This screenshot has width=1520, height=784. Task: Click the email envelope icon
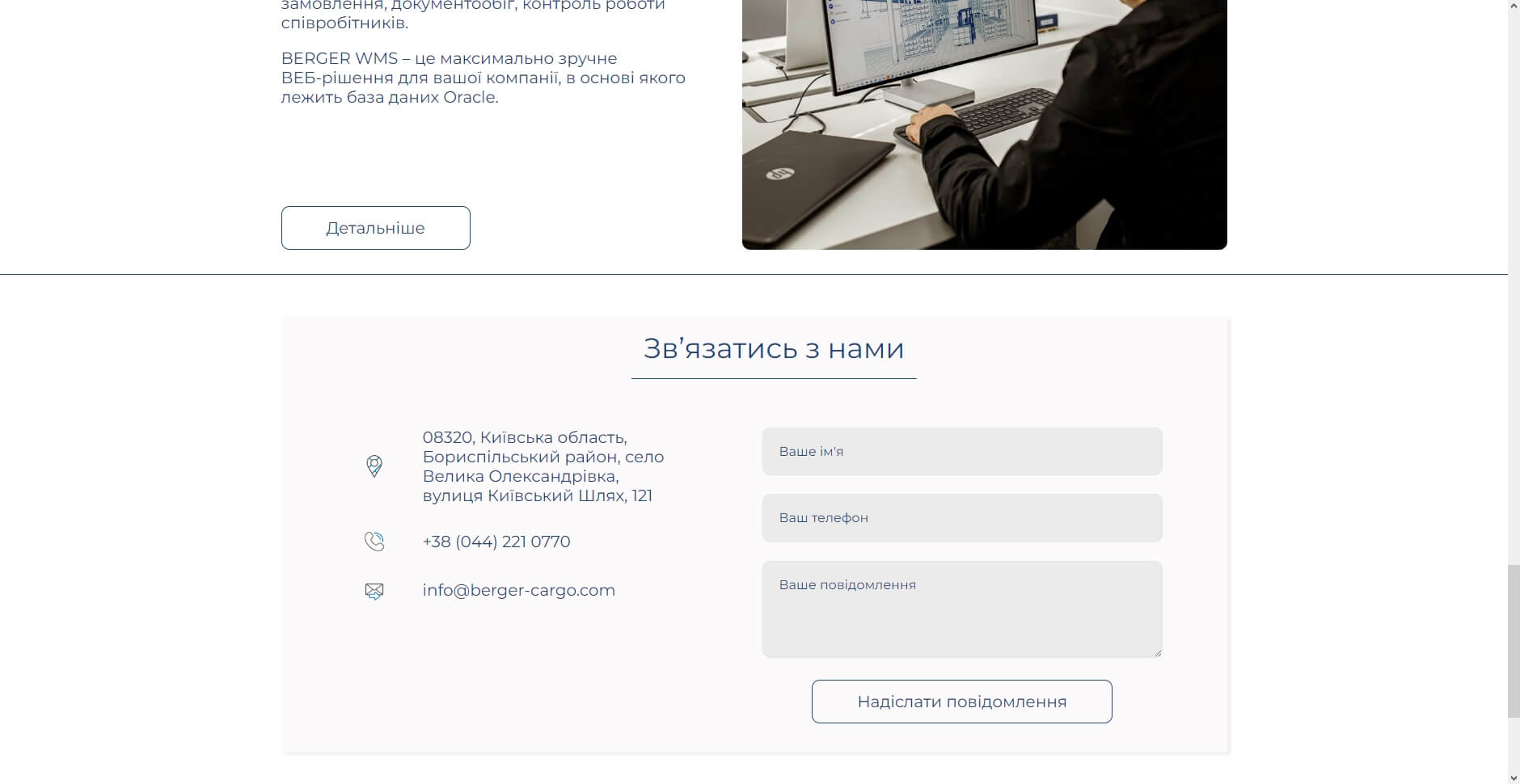click(x=374, y=591)
